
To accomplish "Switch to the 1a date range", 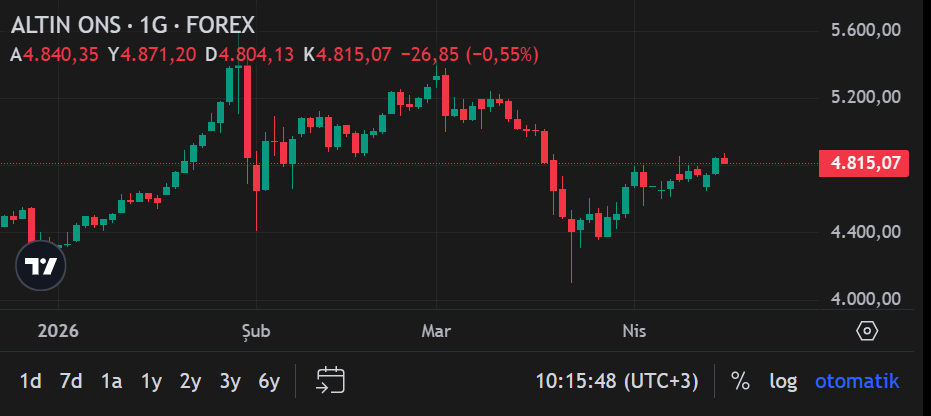I will pyautogui.click(x=111, y=381).
